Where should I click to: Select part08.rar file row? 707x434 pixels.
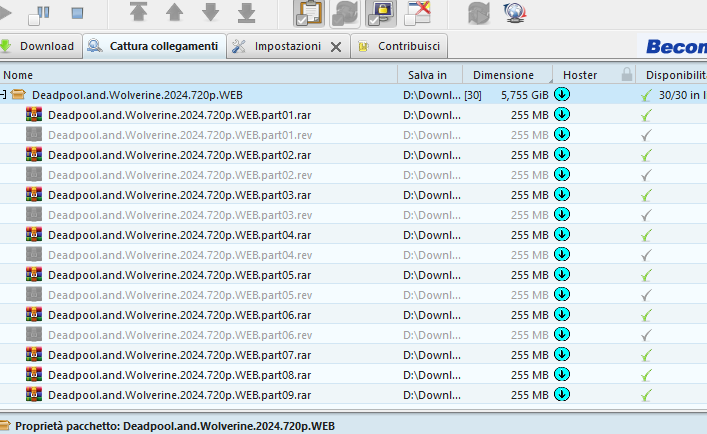(354, 375)
